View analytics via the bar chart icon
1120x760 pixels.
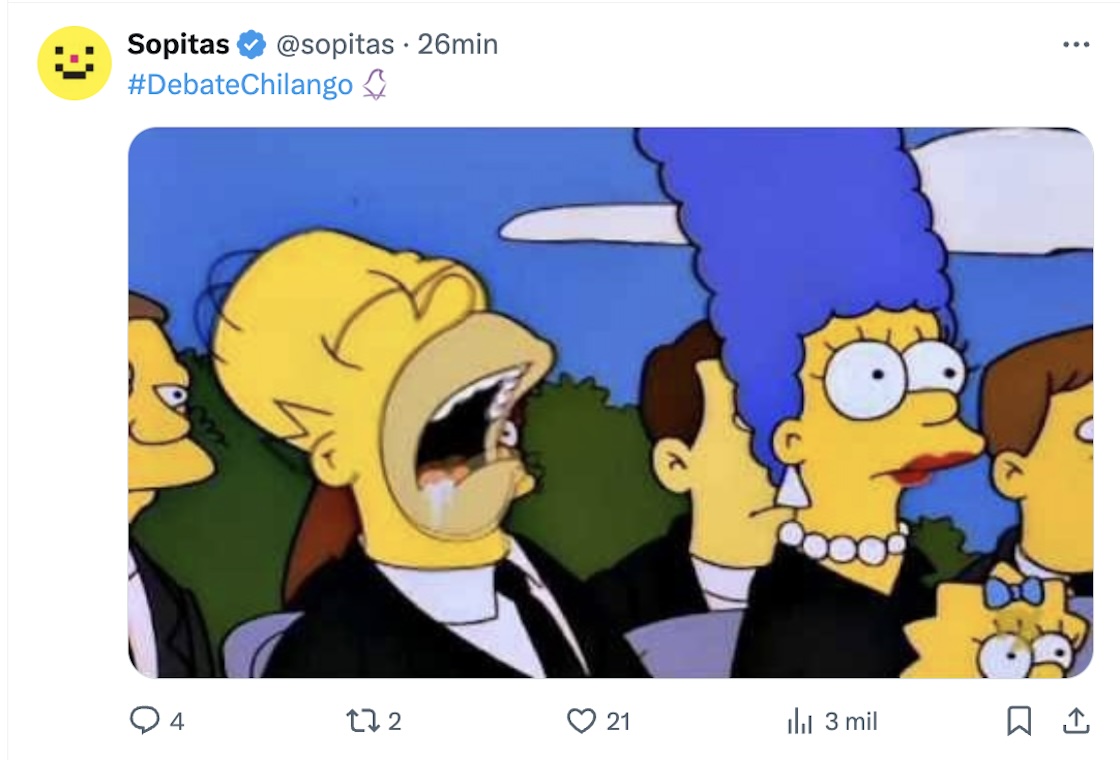(800, 721)
